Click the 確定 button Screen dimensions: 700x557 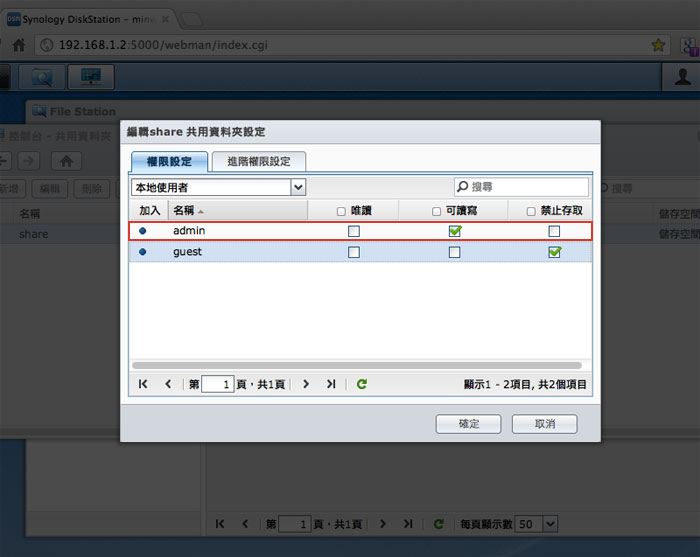468,424
